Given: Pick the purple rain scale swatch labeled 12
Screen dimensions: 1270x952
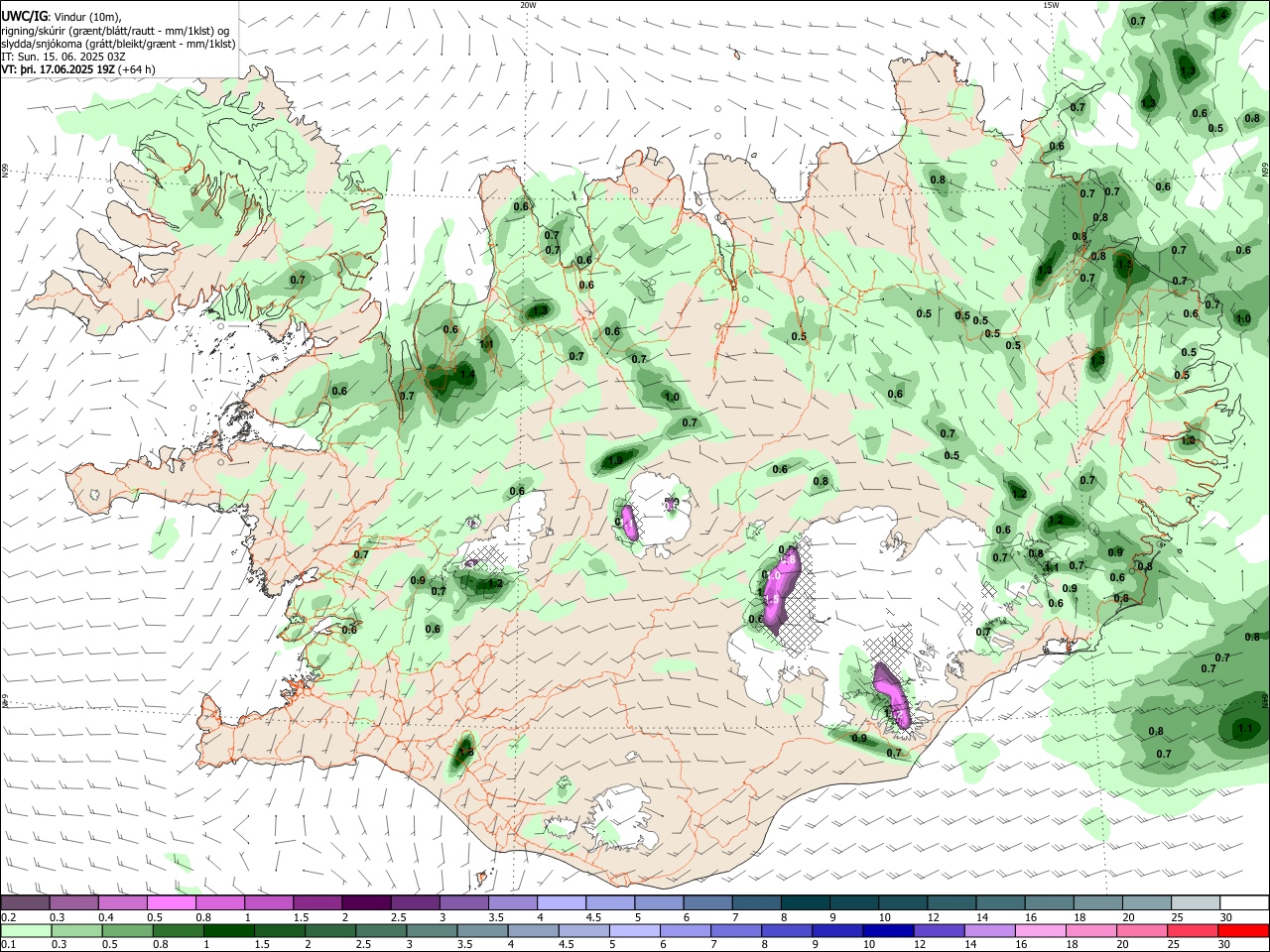Looking at the screenshot, I should pos(939,931).
